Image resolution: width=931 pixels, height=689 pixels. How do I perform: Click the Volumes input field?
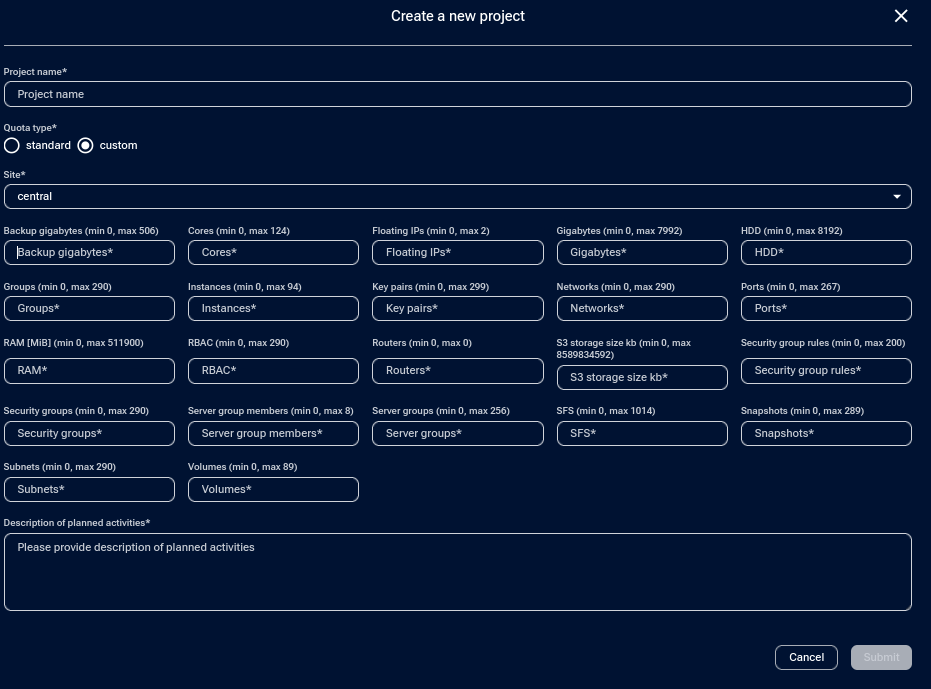pos(273,490)
